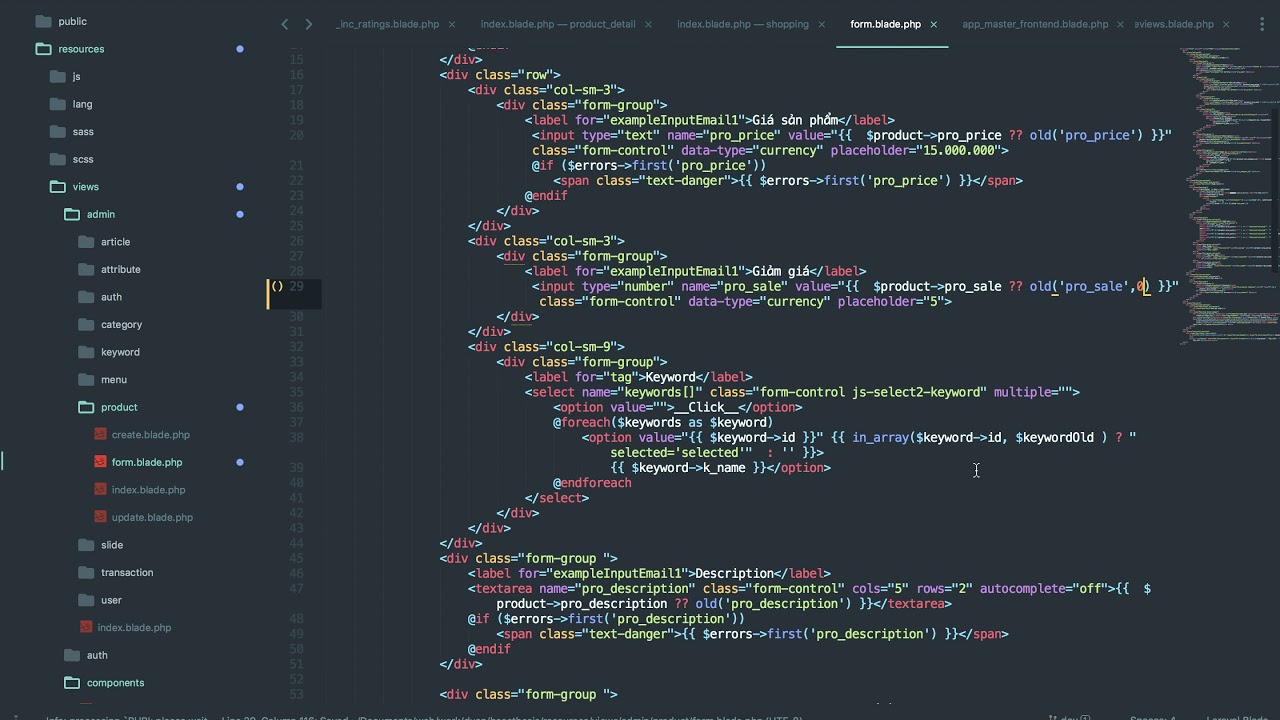This screenshot has width=1280, height=720.
Task: Select the form.blade.php tab
Action: [885, 24]
